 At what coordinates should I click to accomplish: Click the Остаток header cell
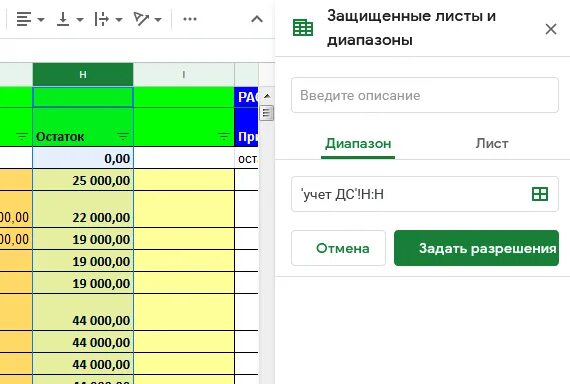[x=83, y=127]
